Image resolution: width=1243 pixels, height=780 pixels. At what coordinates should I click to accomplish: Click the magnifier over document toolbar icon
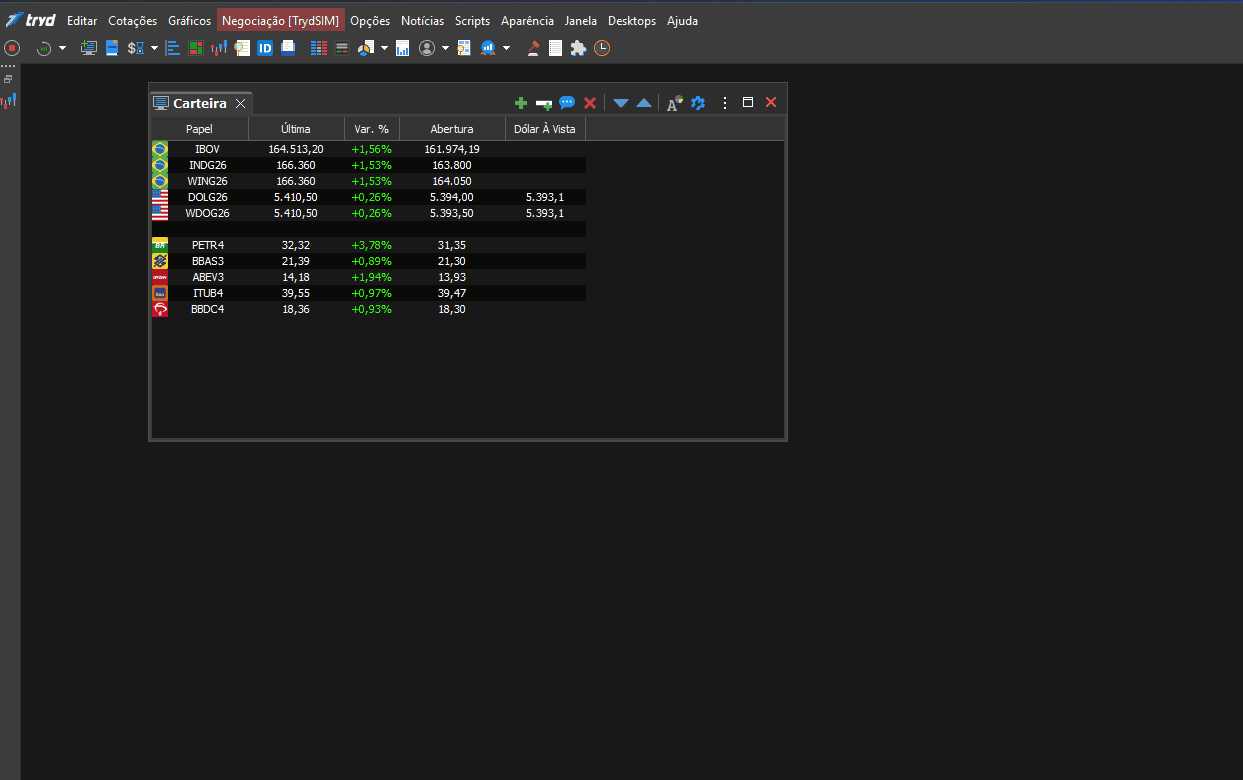[x=241, y=48]
